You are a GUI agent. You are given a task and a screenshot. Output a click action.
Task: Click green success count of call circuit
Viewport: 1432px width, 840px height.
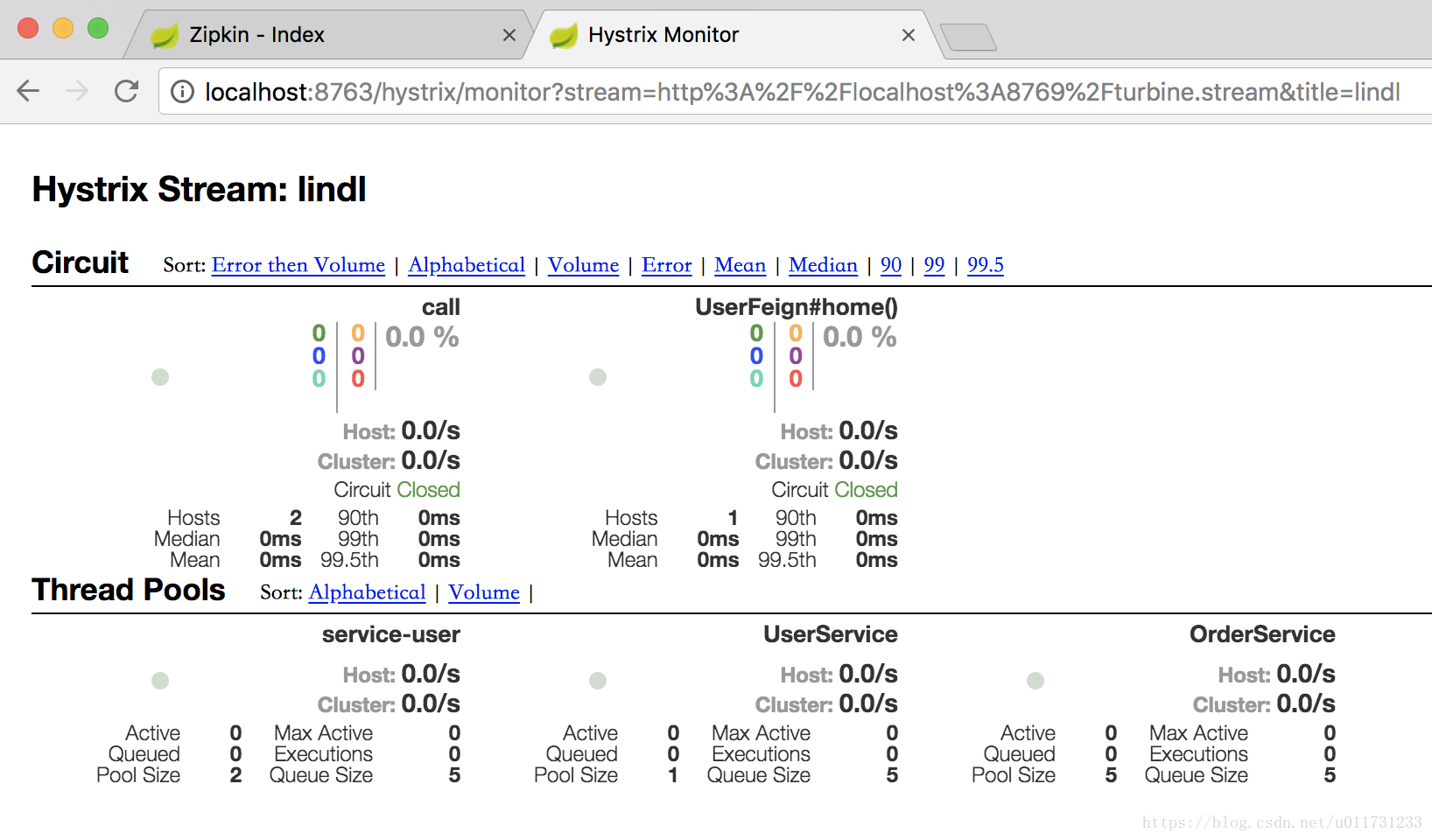319,333
